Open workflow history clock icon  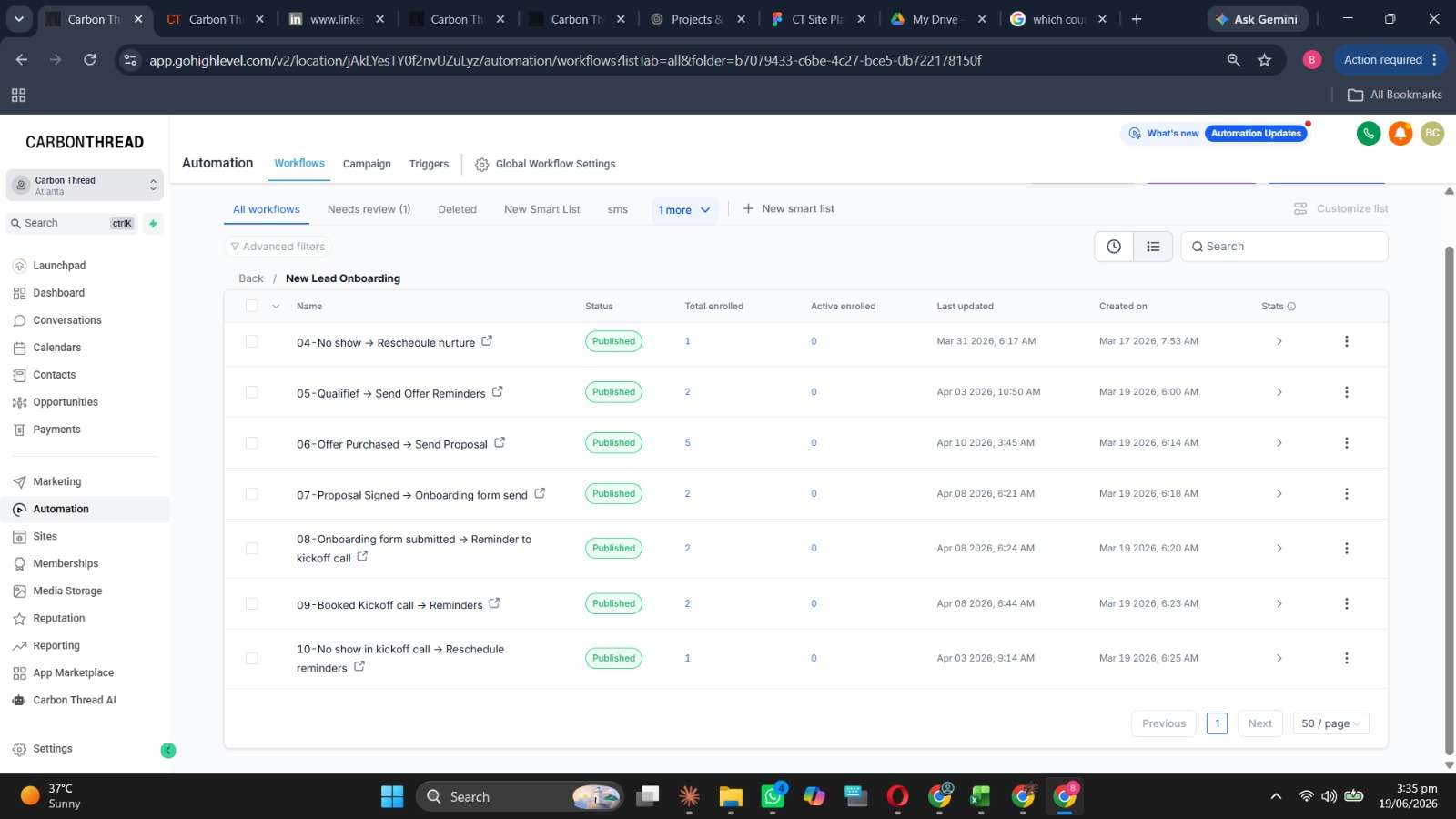[x=1114, y=247]
